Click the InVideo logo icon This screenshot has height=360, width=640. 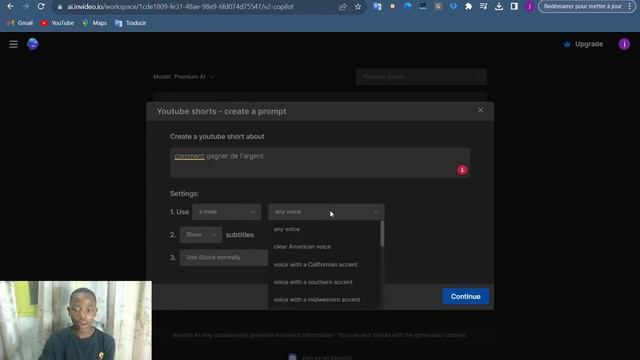tap(33, 44)
